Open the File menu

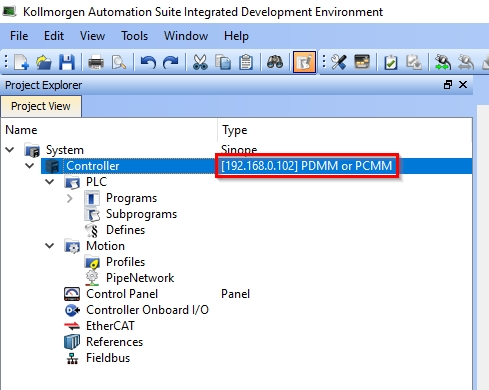coord(19,36)
